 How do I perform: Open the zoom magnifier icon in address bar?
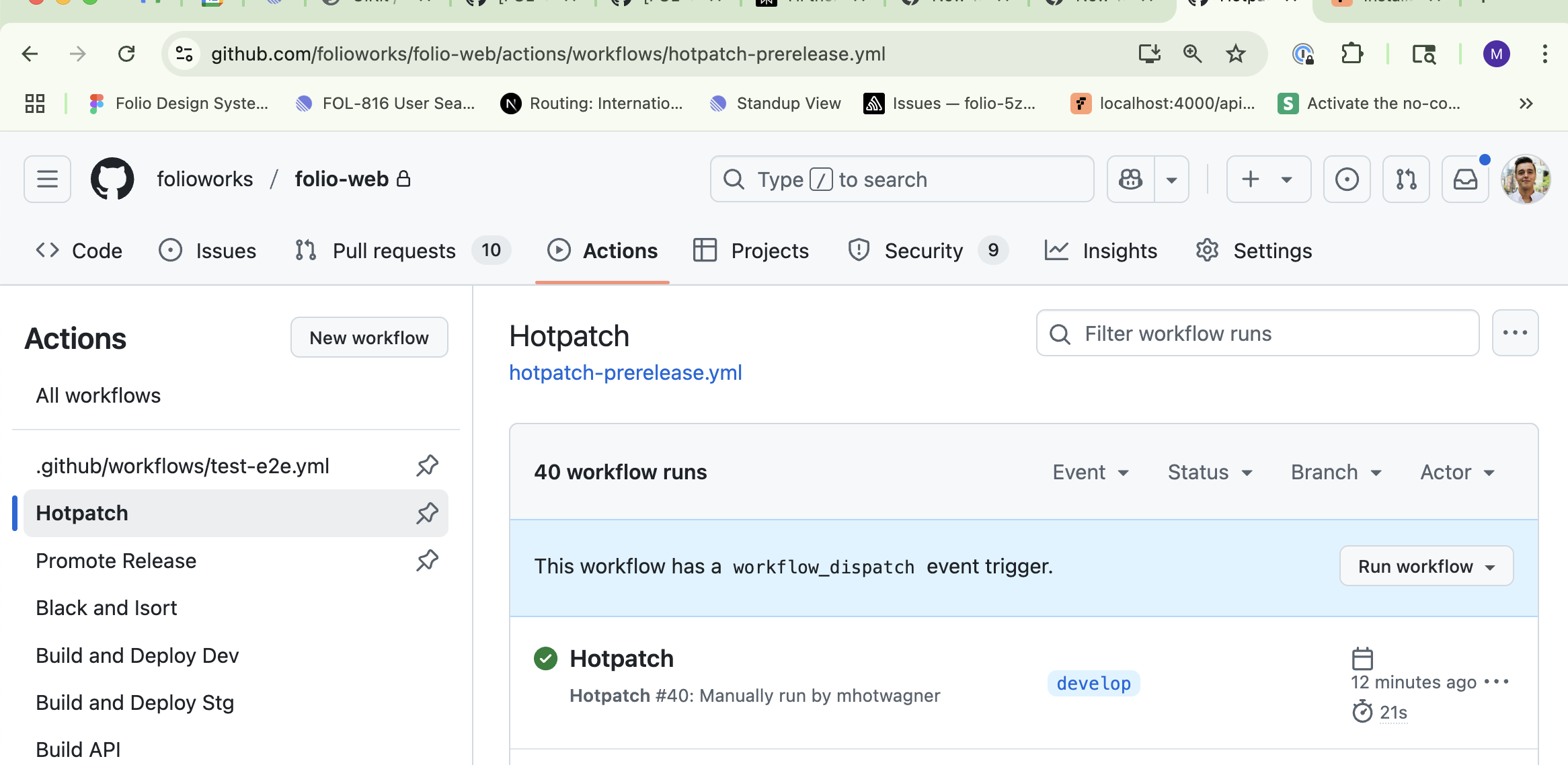(x=1192, y=54)
